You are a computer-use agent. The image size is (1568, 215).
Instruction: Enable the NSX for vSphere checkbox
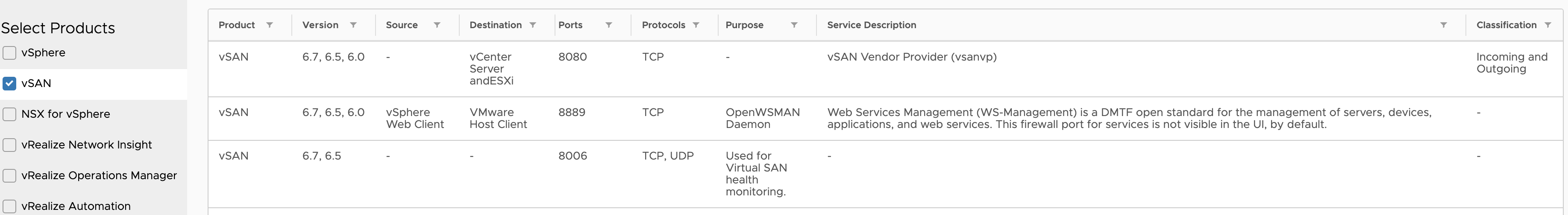(x=9, y=114)
